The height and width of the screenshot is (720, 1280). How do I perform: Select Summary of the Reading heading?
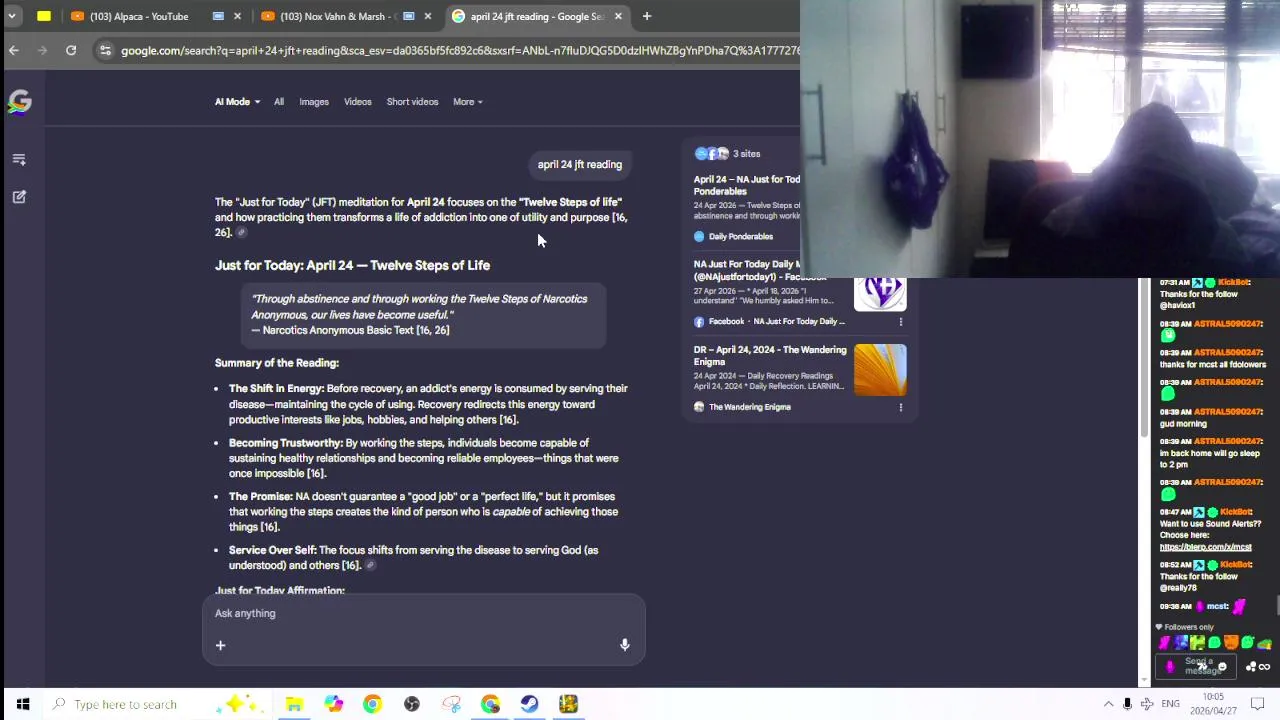tap(276, 363)
